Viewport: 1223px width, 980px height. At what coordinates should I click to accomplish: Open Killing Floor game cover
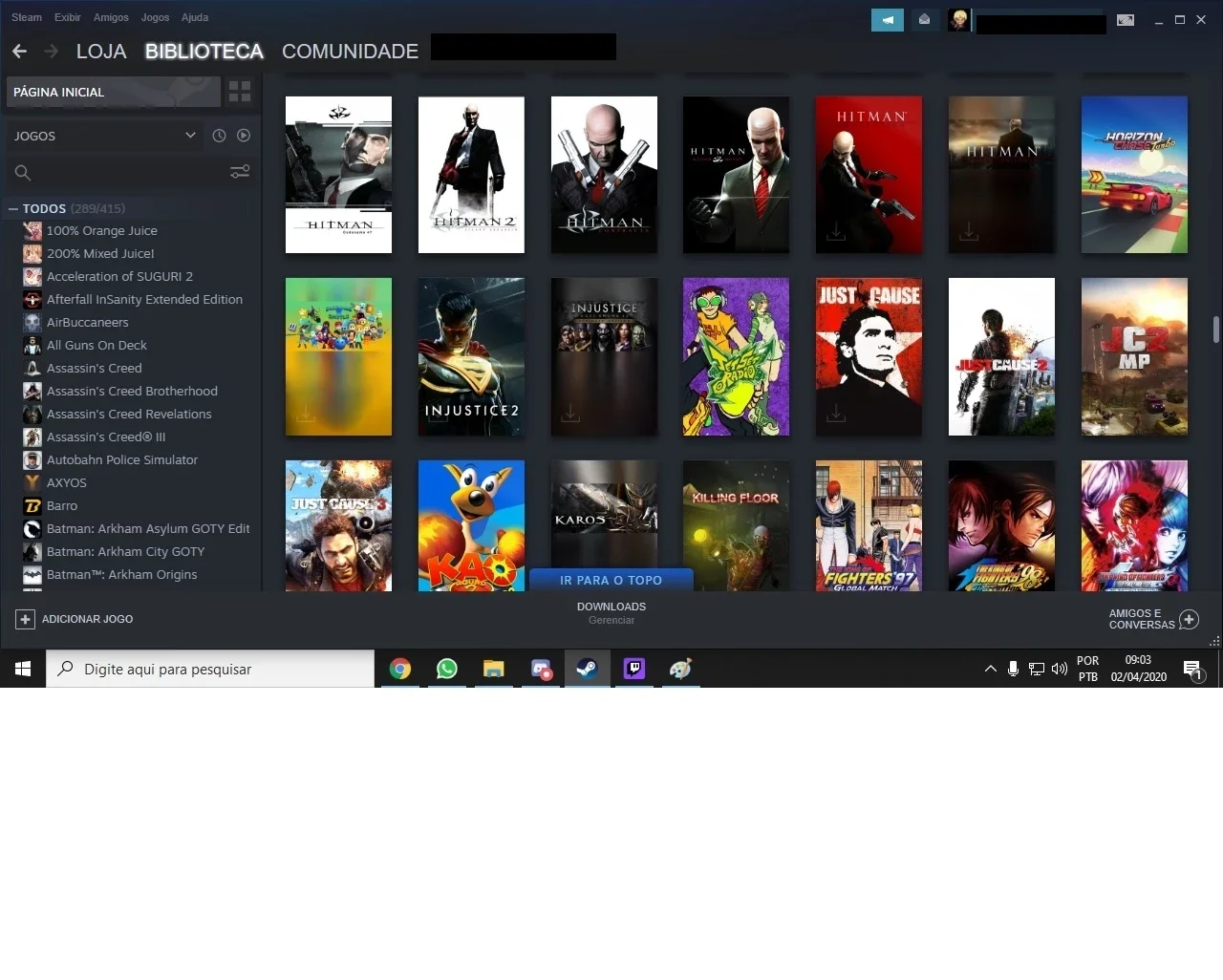coord(736,525)
